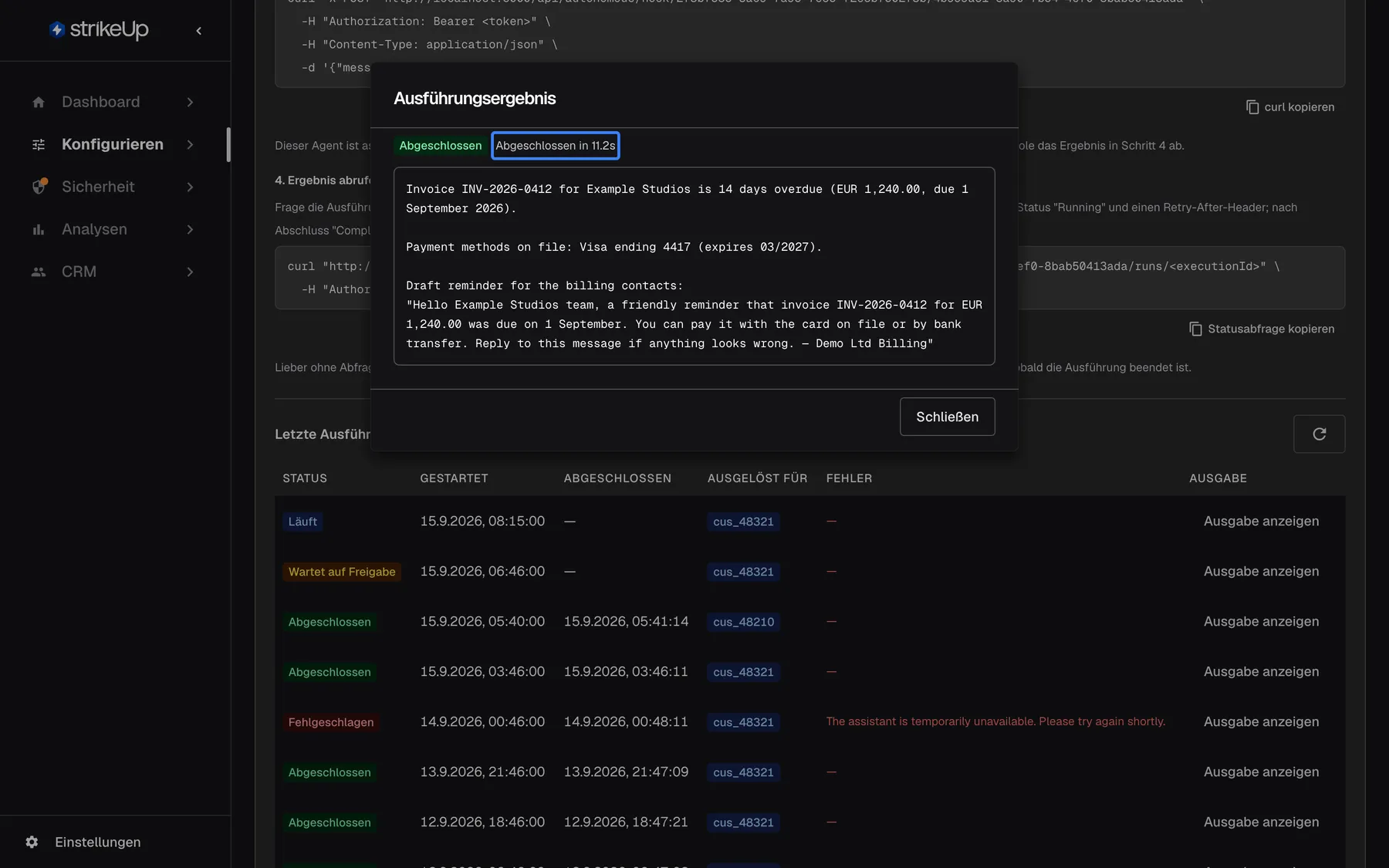Click the green Abgeschlossen badge in dialog

click(x=441, y=146)
